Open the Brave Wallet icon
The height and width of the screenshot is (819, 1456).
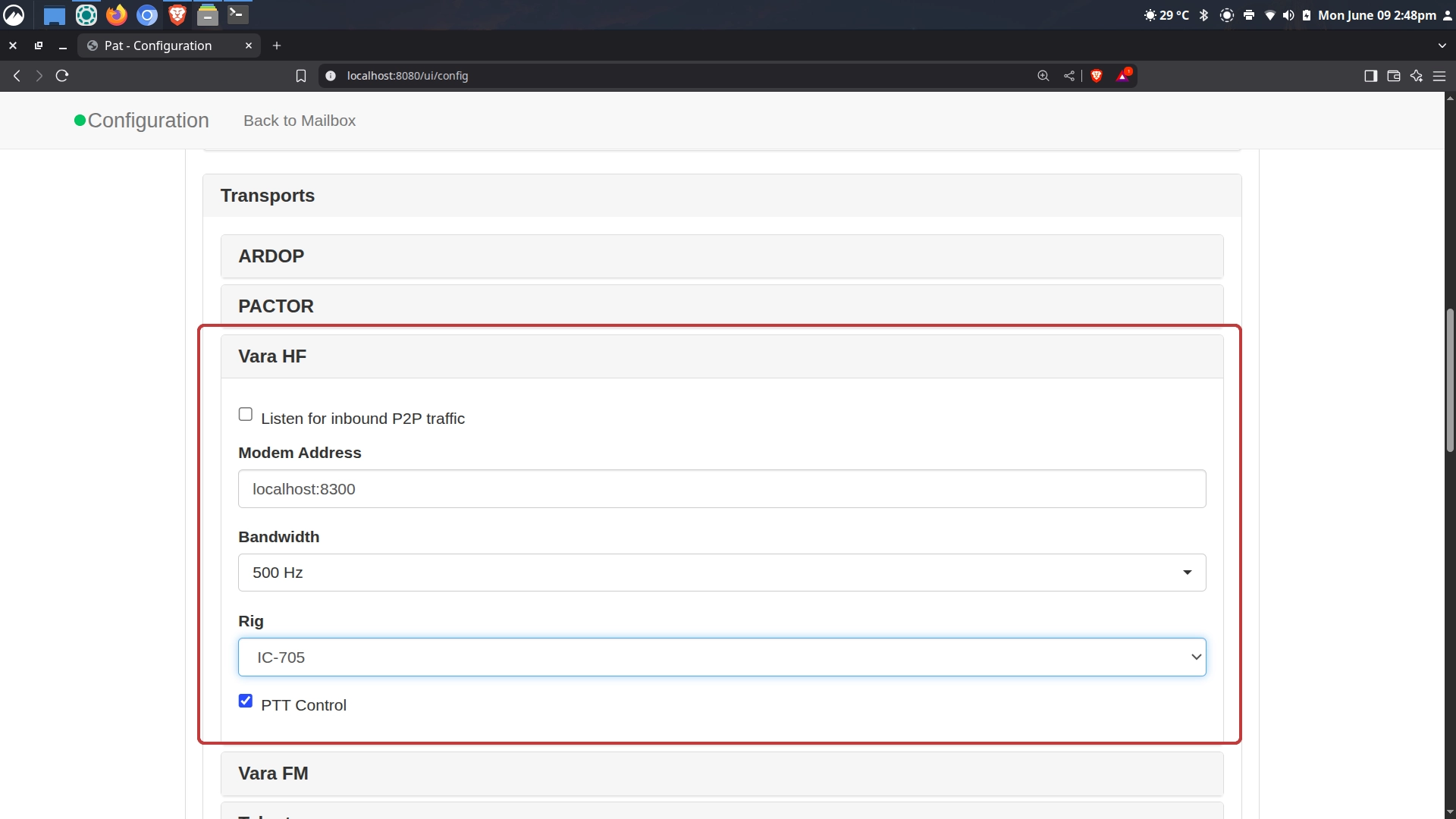(x=1393, y=76)
